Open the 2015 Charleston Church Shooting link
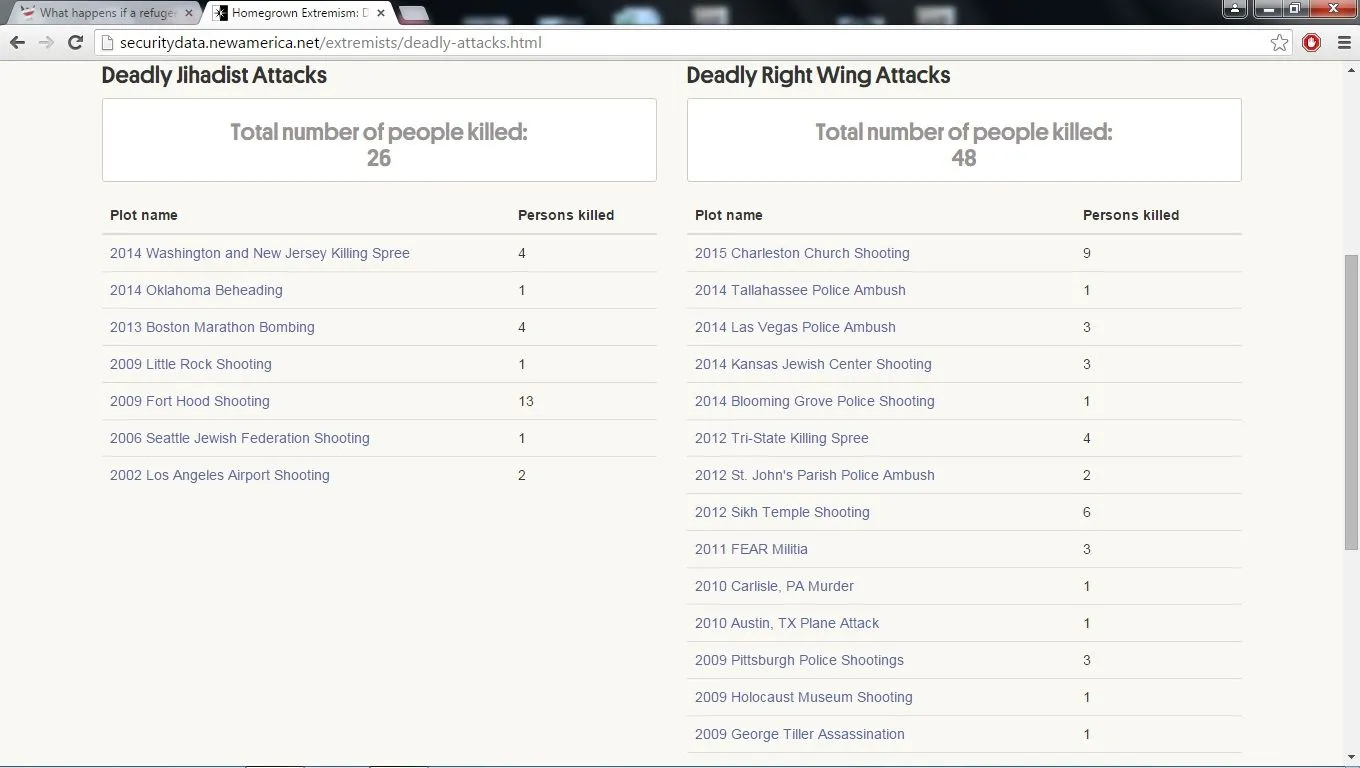This screenshot has height=768, width=1360. click(802, 253)
